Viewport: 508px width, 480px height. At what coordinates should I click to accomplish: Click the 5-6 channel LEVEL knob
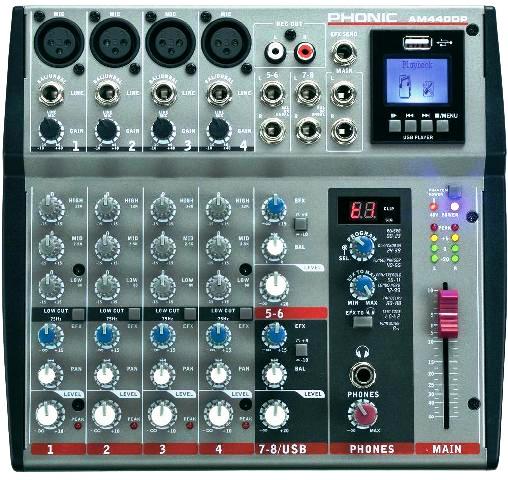[274, 287]
